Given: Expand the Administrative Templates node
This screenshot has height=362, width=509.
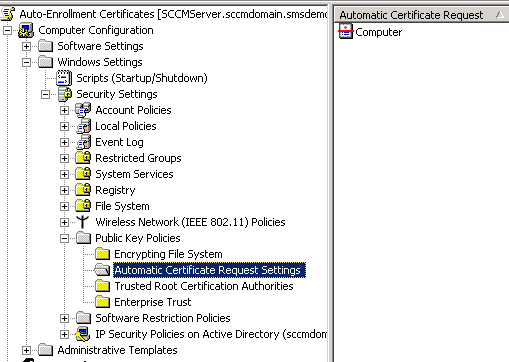Looking at the screenshot, I should (26, 351).
